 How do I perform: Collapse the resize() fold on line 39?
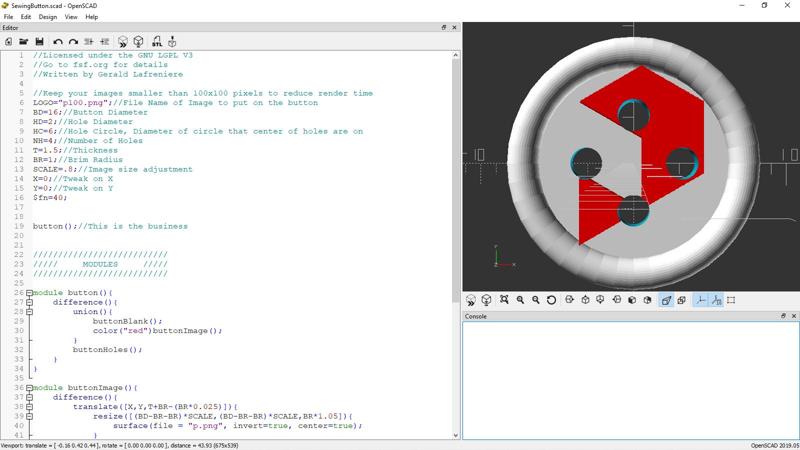coord(30,416)
